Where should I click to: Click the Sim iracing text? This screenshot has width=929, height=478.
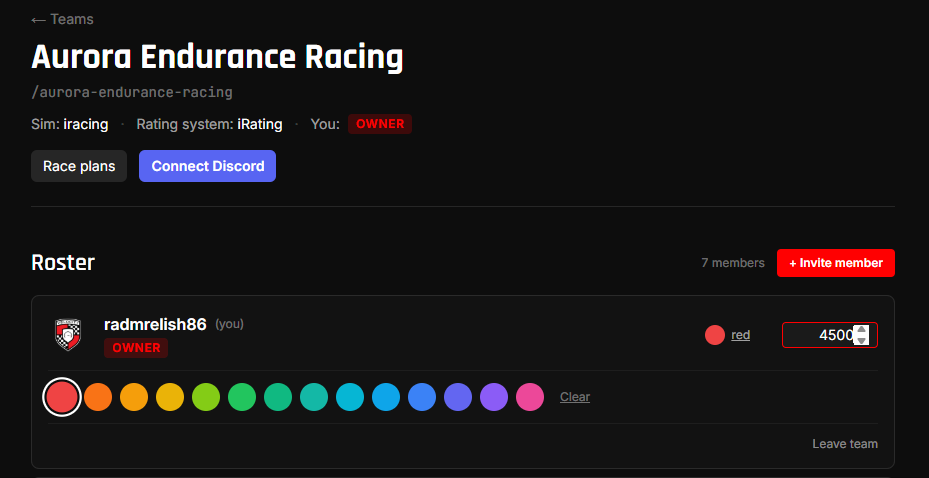pyautogui.click(x=69, y=124)
